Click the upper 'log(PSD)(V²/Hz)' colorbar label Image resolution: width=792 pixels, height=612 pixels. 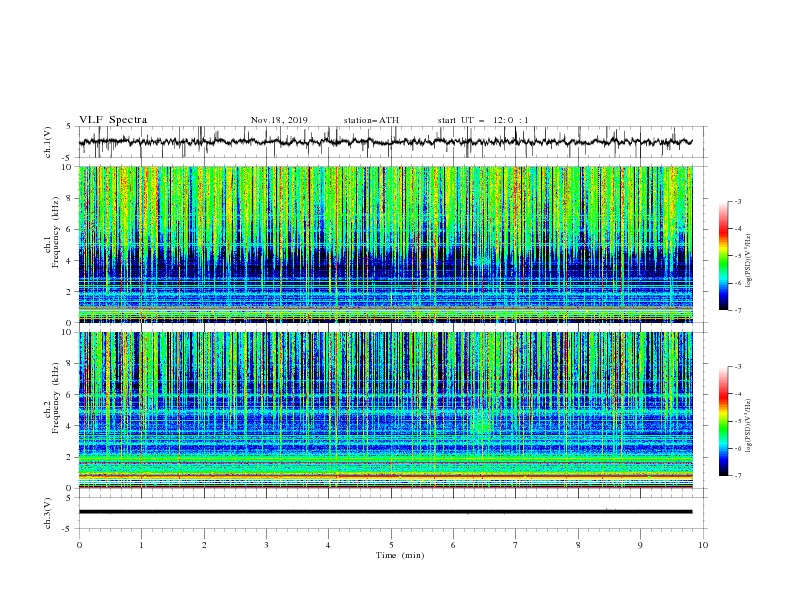click(748, 261)
